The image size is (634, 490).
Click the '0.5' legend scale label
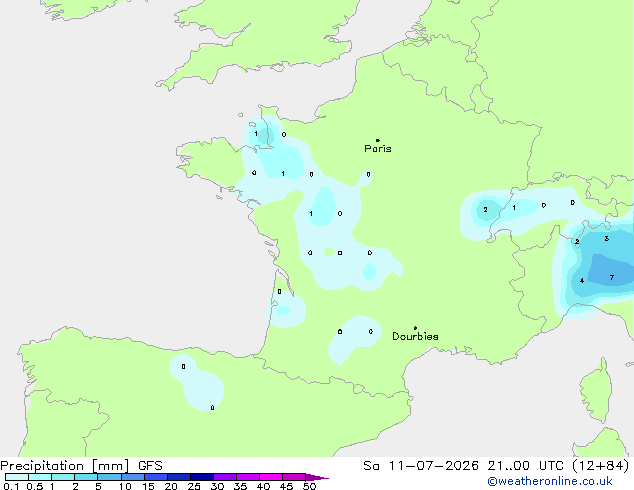(x=35, y=486)
